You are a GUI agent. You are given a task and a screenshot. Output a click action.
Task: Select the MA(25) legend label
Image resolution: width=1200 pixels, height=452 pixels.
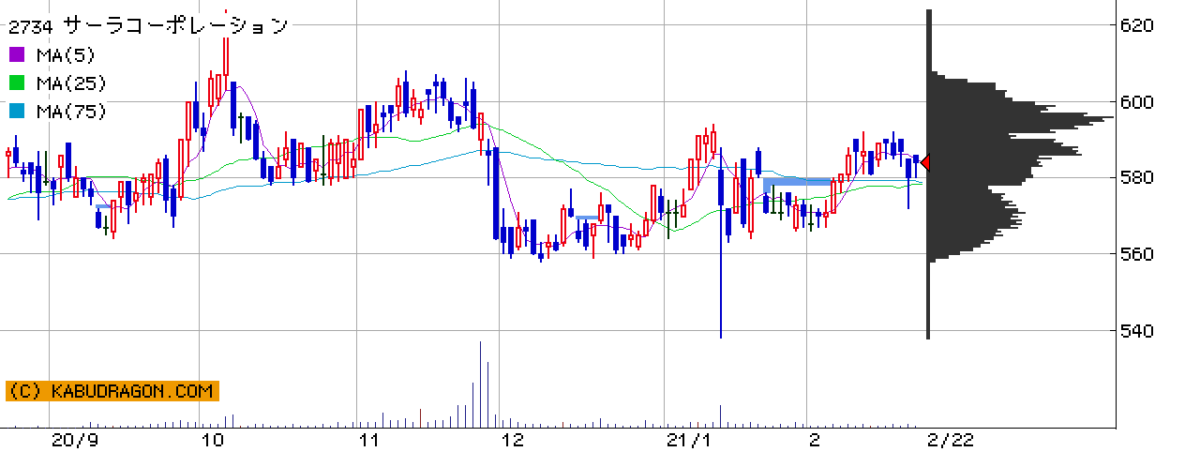[x=70, y=83]
